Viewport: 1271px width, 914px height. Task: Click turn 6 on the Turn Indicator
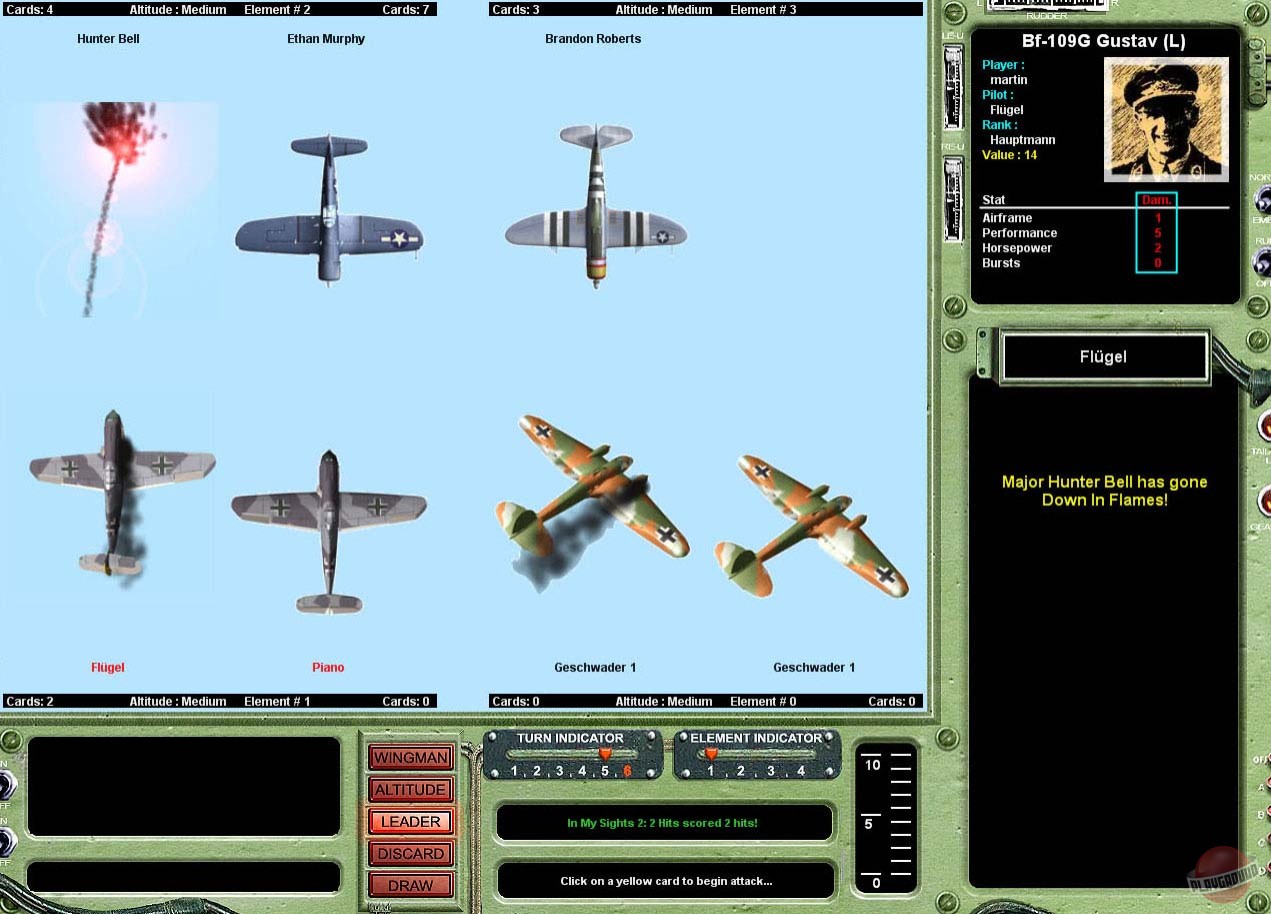point(627,771)
